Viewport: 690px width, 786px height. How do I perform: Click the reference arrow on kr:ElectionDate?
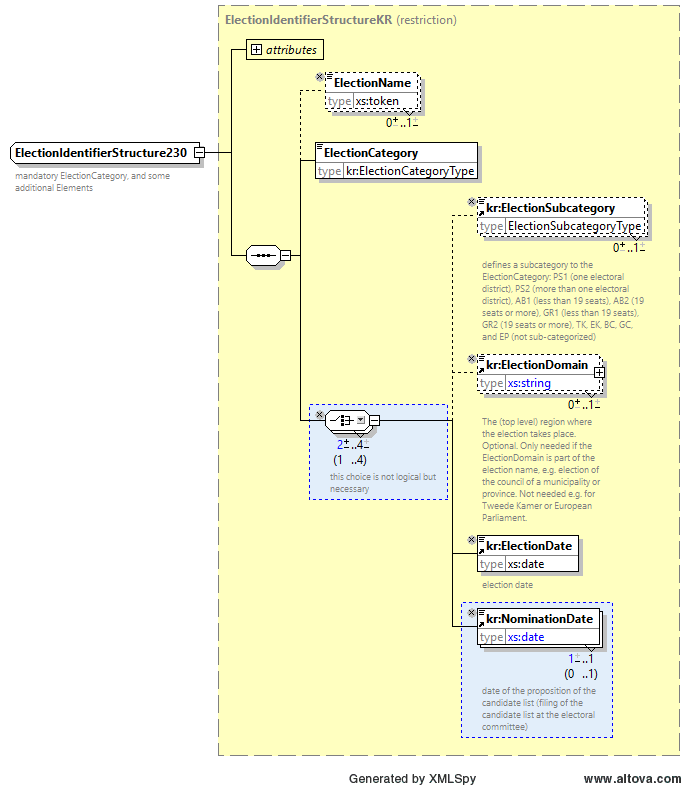pyautogui.click(x=482, y=550)
